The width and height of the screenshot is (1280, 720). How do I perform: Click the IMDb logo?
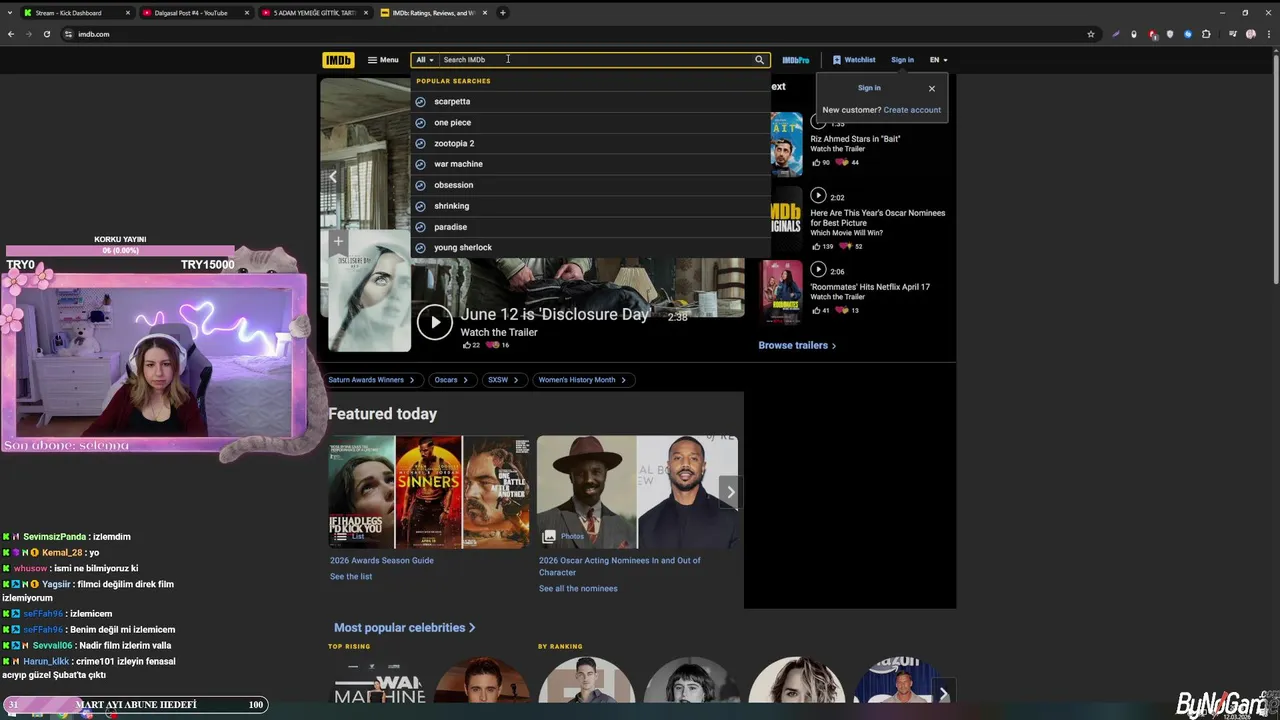click(338, 60)
